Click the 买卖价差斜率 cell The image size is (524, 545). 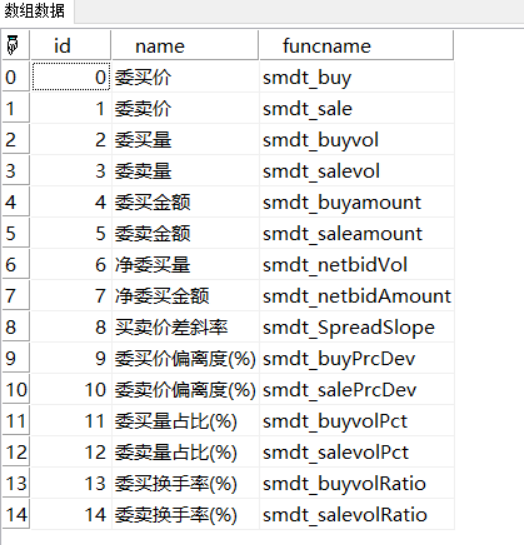[185, 327]
